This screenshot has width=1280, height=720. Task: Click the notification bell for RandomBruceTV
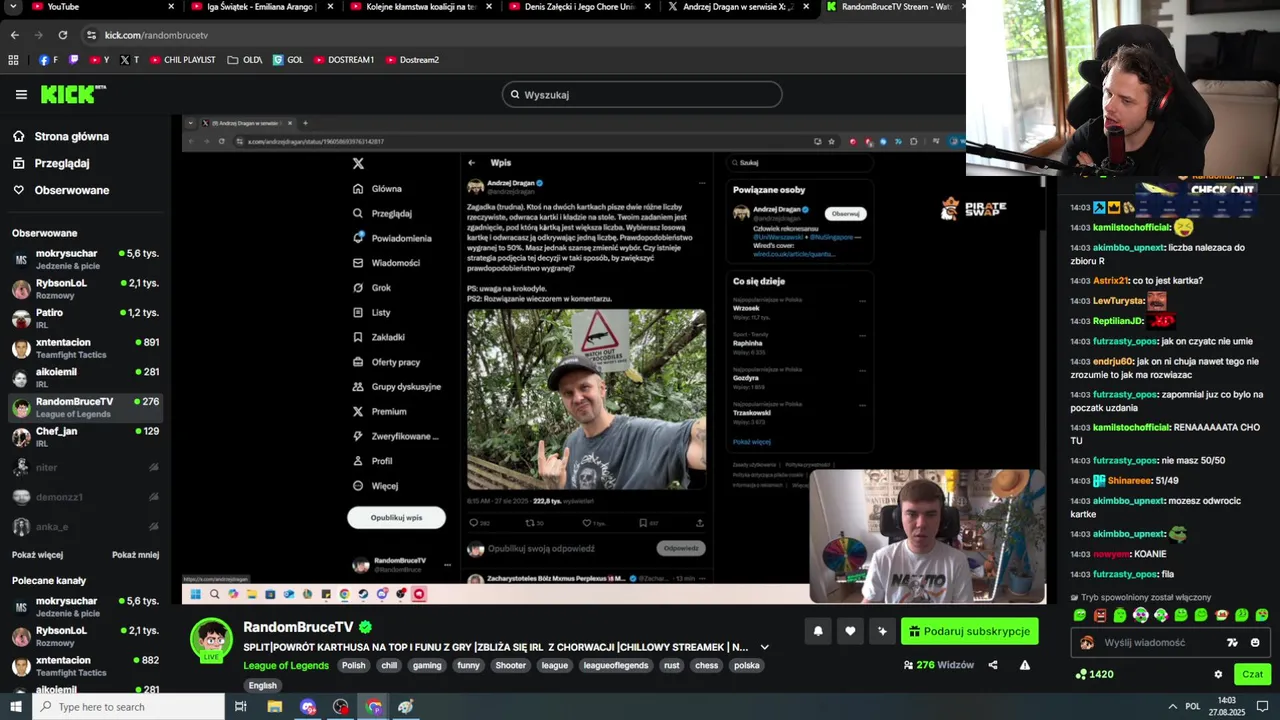(818, 631)
